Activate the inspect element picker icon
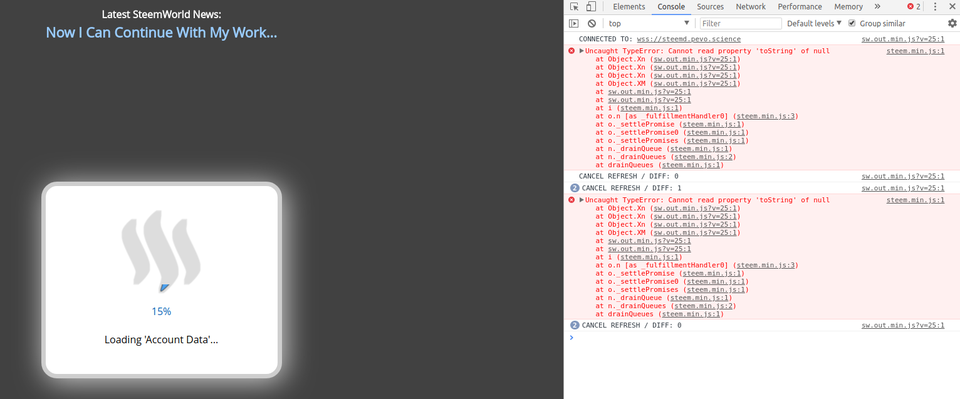This screenshot has height=399, width=960. click(574, 7)
